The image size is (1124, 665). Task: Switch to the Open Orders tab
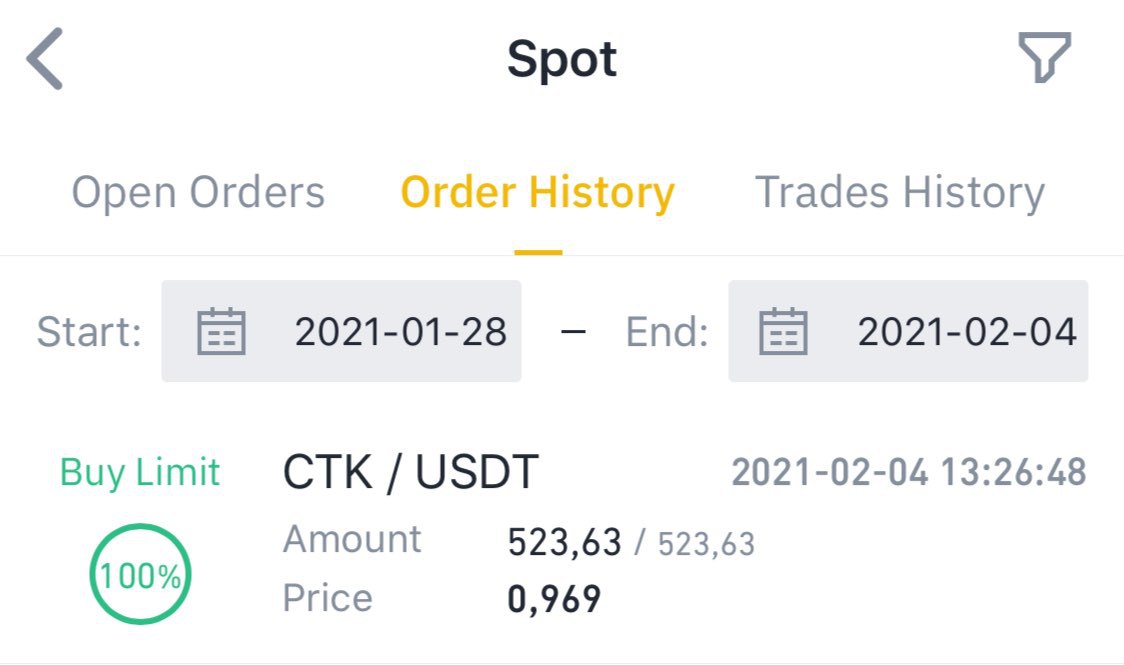198,192
